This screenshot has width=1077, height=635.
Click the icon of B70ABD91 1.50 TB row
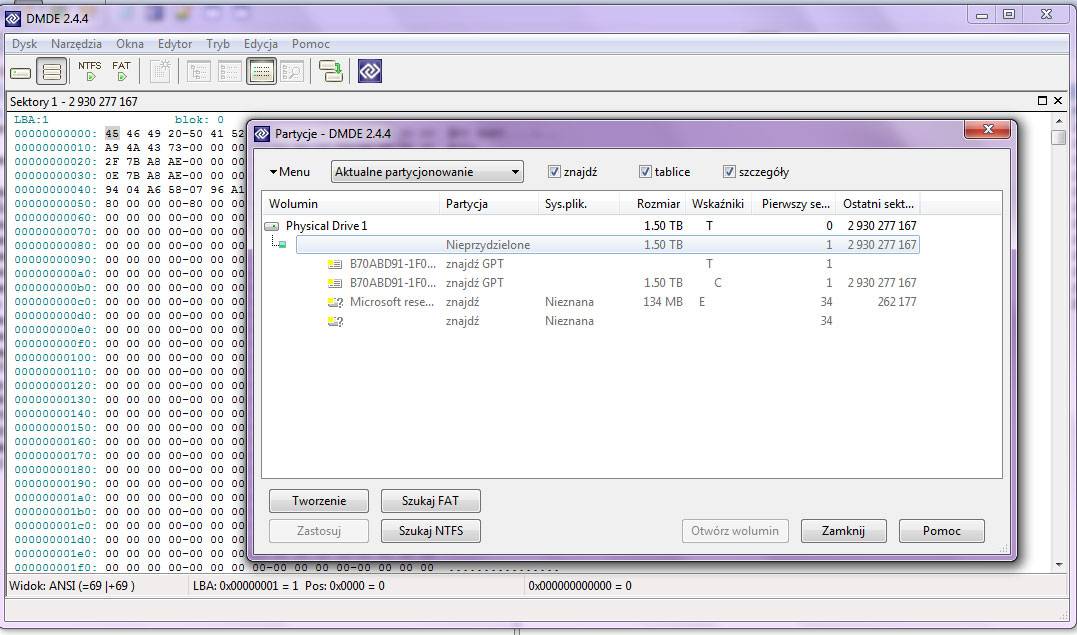coord(335,283)
